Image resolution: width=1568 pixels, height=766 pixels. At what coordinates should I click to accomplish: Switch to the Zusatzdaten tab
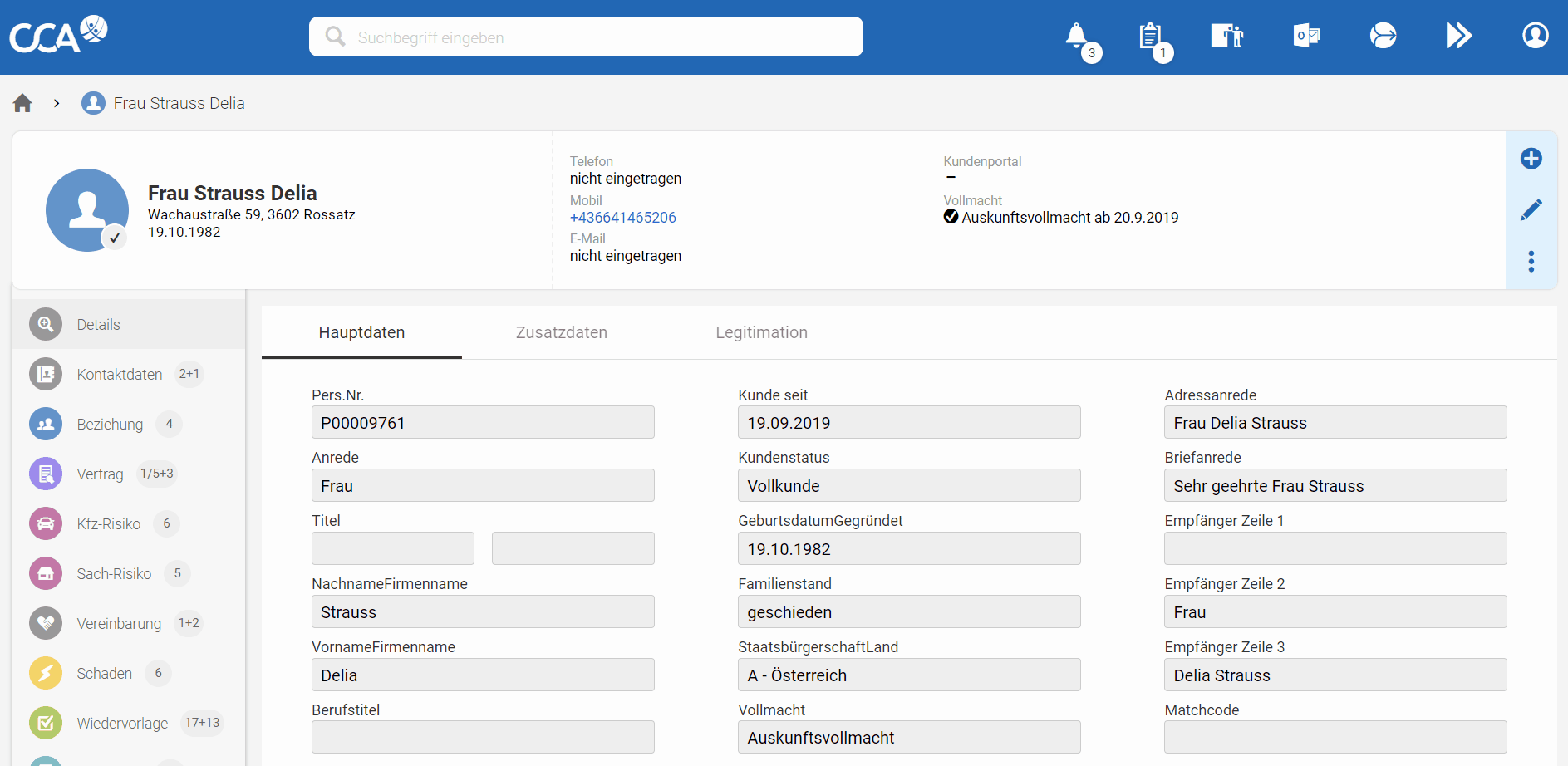[562, 332]
